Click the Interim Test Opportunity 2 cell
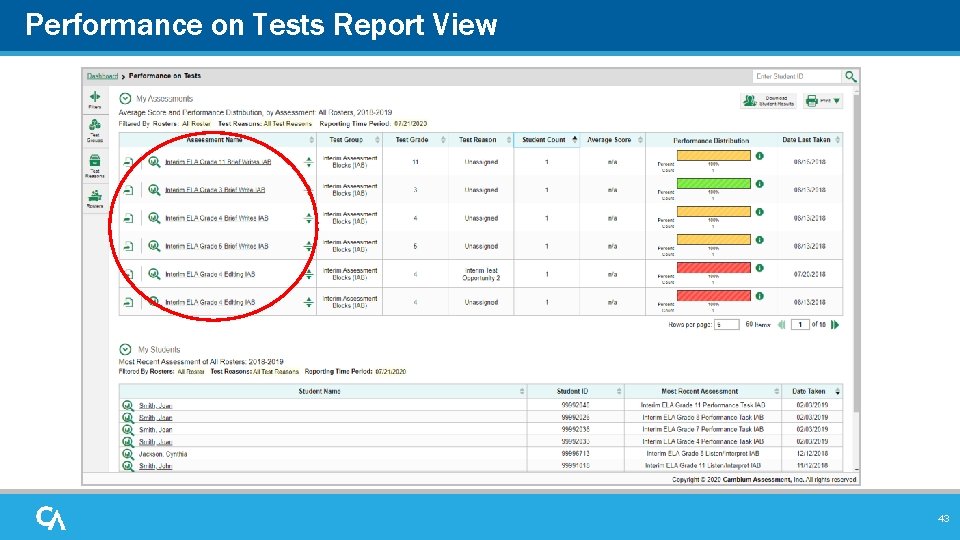Screen dimensions: 960x540 coord(481,274)
